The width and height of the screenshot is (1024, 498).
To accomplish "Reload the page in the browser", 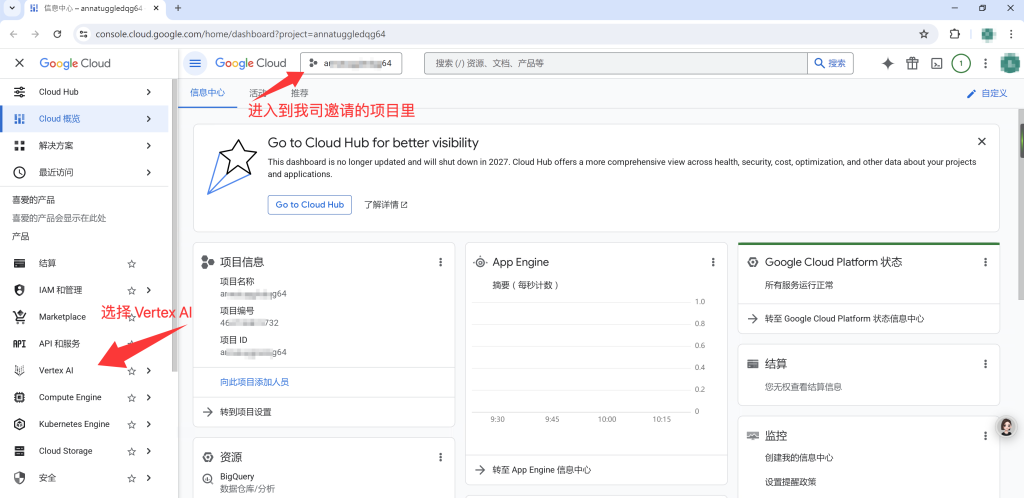I will [x=57, y=34].
